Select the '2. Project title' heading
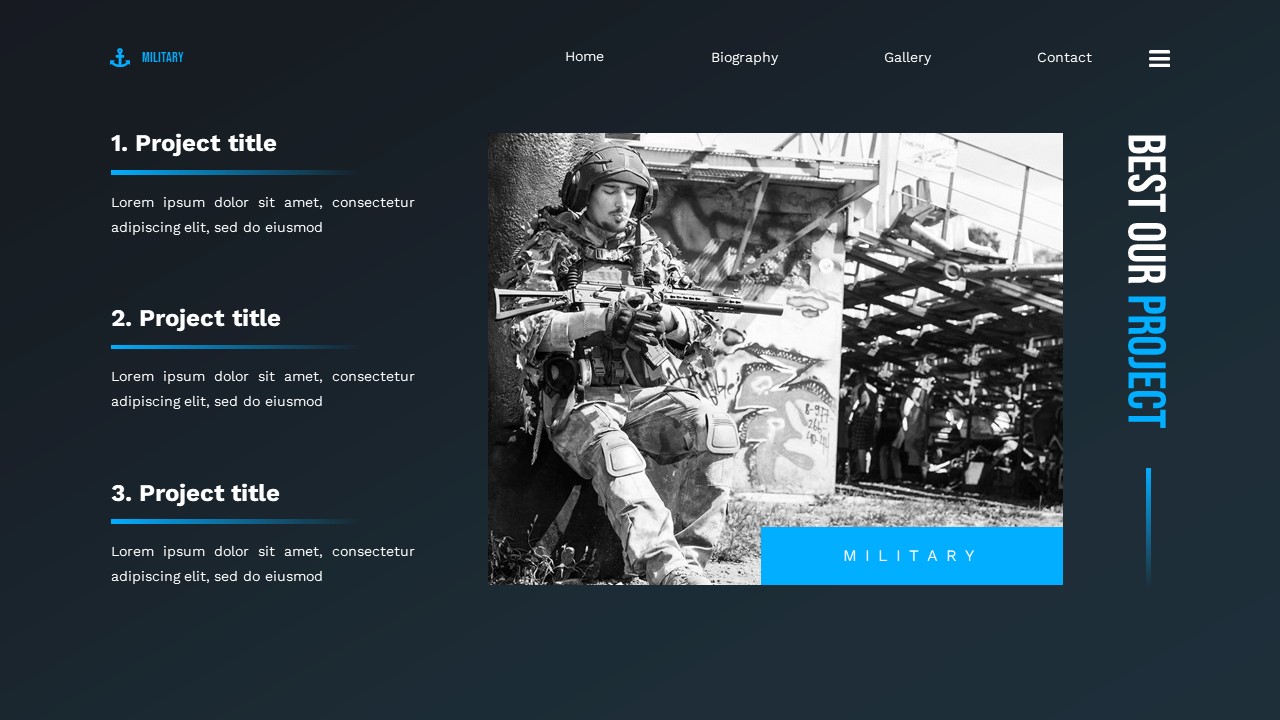Viewport: 1280px width, 720px height. pyautogui.click(x=196, y=318)
